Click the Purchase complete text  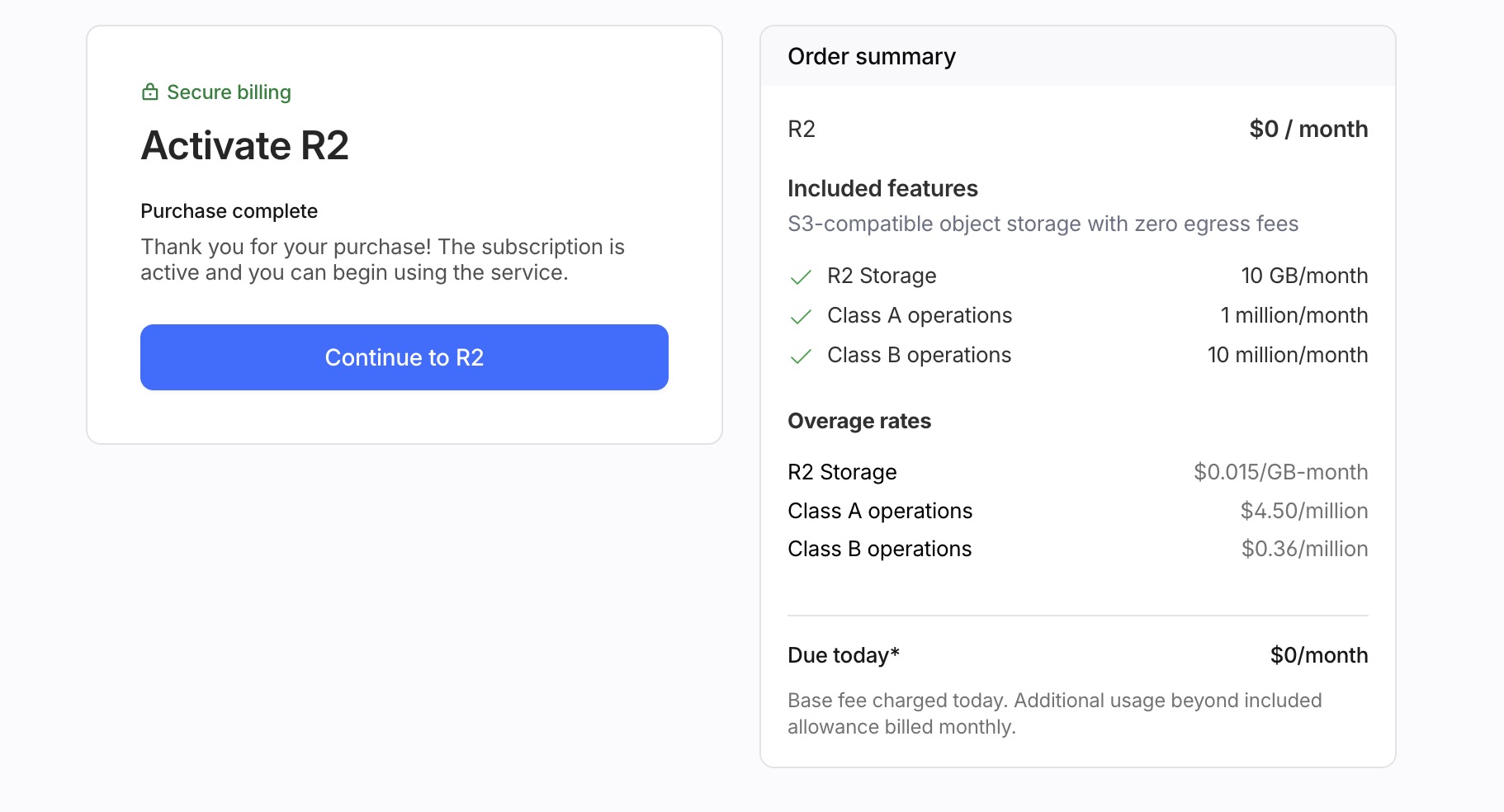click(229, 211)
